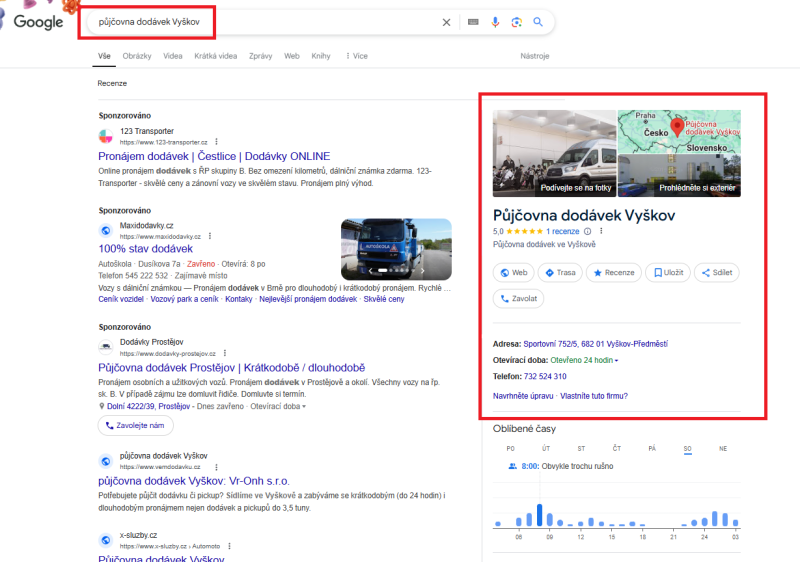
Task: Open 'Kontakty' sitelink
Action: pyautogui.click(x=239, y=299)
